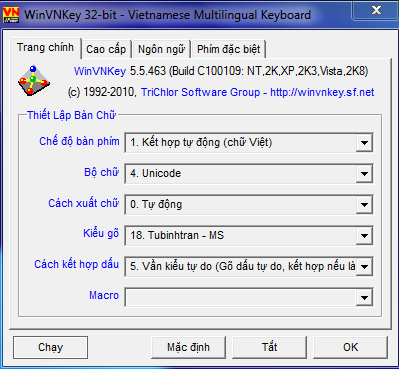This screenshot has width=399, height=369.
Task: Switch to the Cao cấp tab
Action: pyautogui.click(x=106, y=49)
